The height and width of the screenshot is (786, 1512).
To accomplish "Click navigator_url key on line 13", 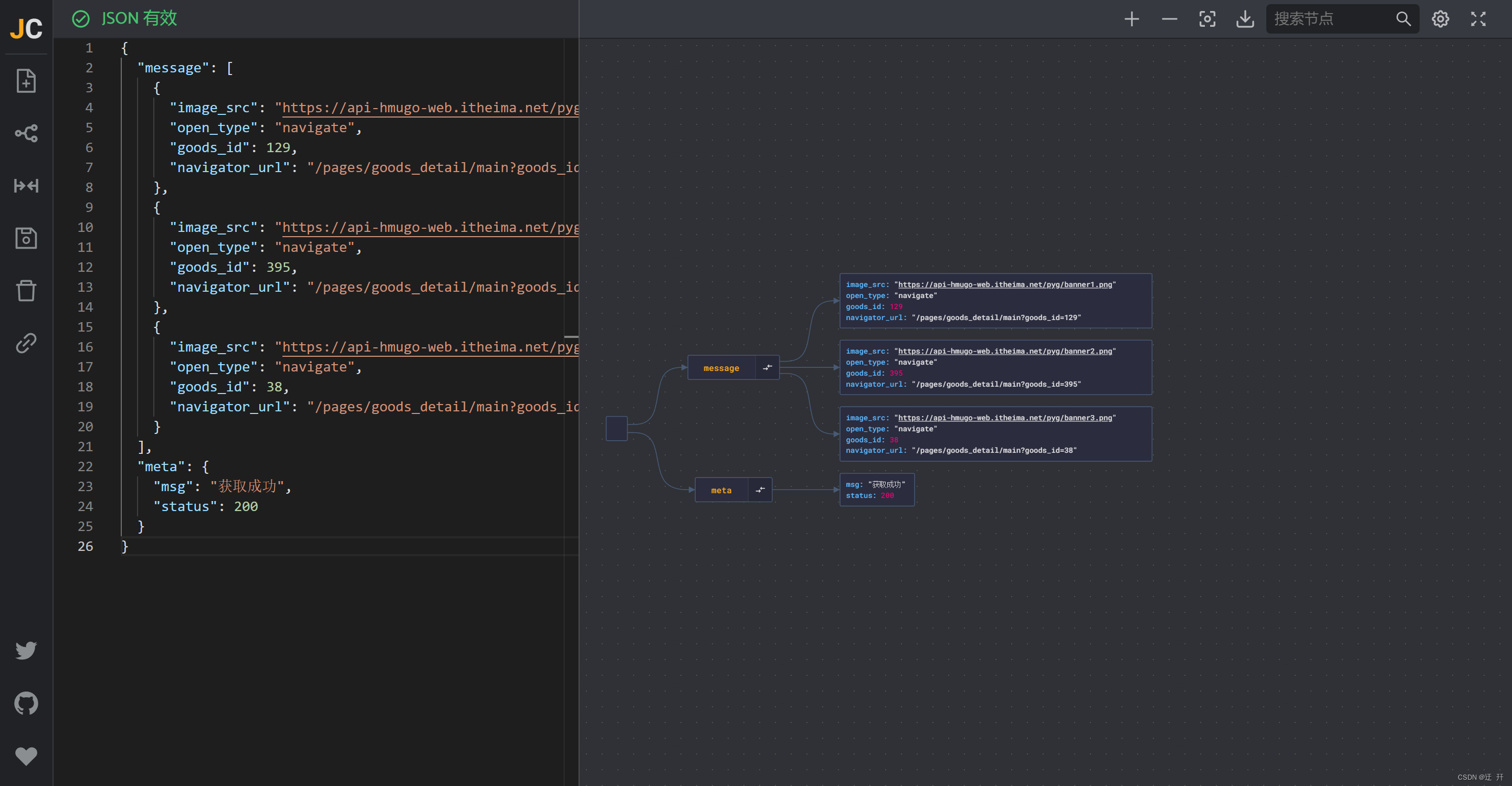I will click(x=229, y=287).
